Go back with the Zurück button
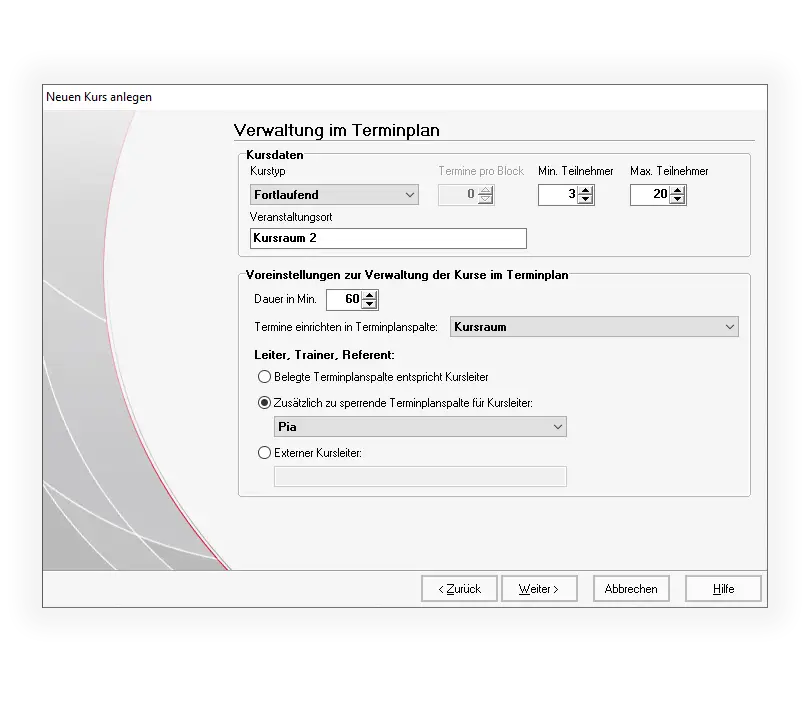 [x=459, y=589]
